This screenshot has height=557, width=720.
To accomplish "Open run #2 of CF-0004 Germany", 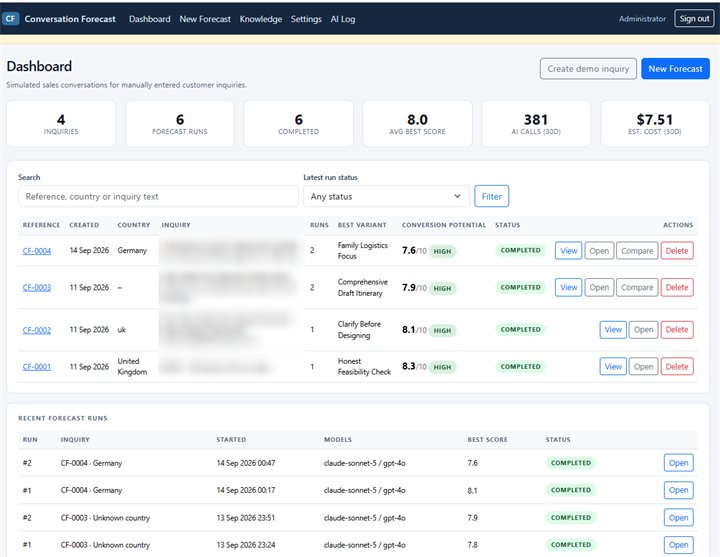I will click(x=678, y=463).
